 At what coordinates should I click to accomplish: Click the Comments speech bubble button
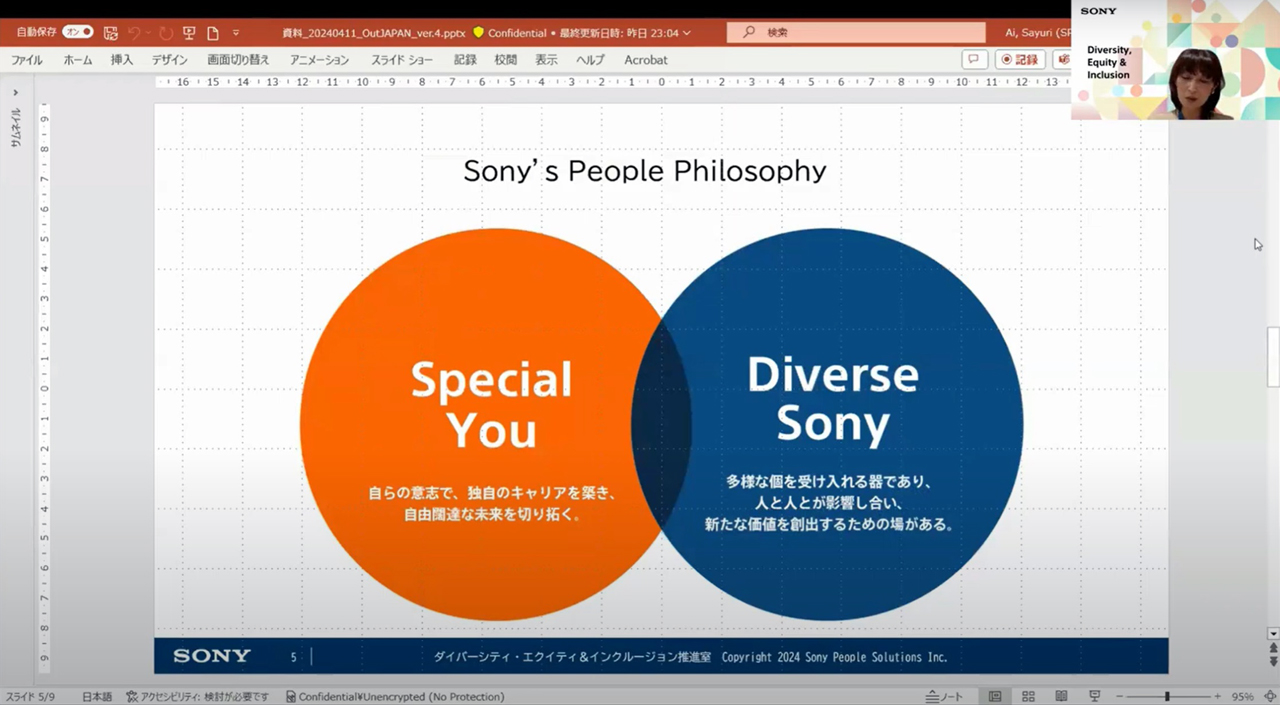974,60
